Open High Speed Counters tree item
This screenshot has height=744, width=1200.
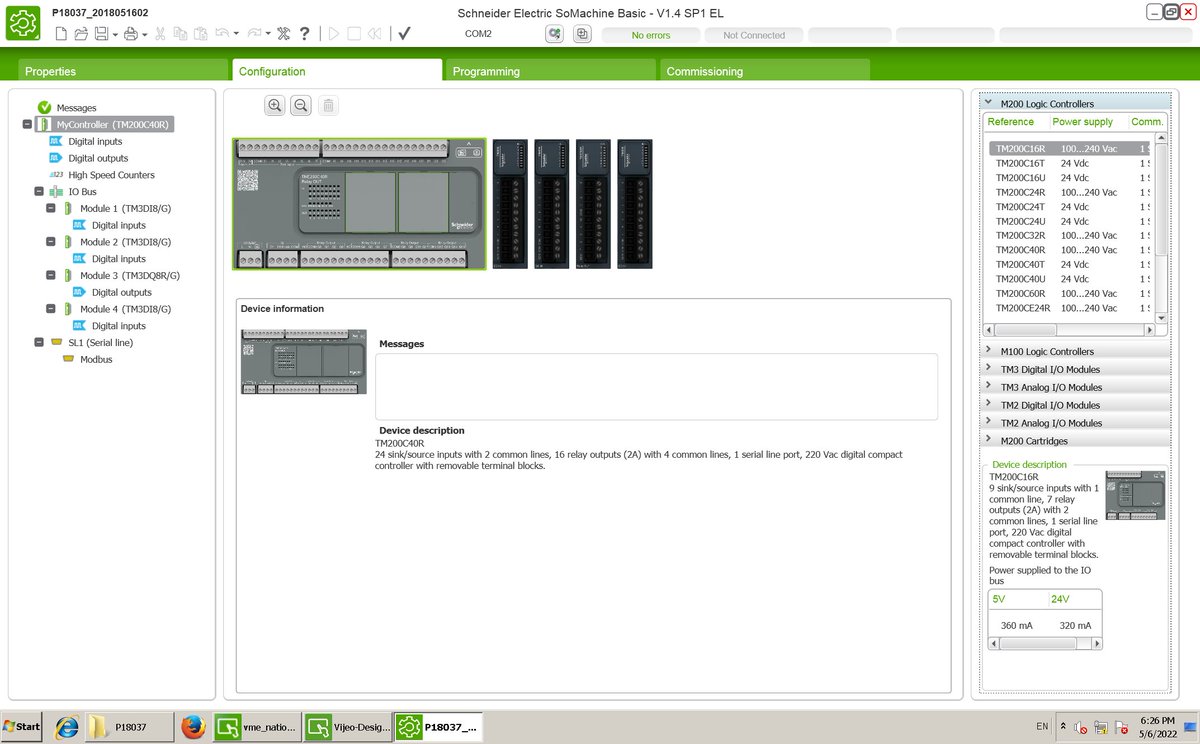(x=111, y=175)
